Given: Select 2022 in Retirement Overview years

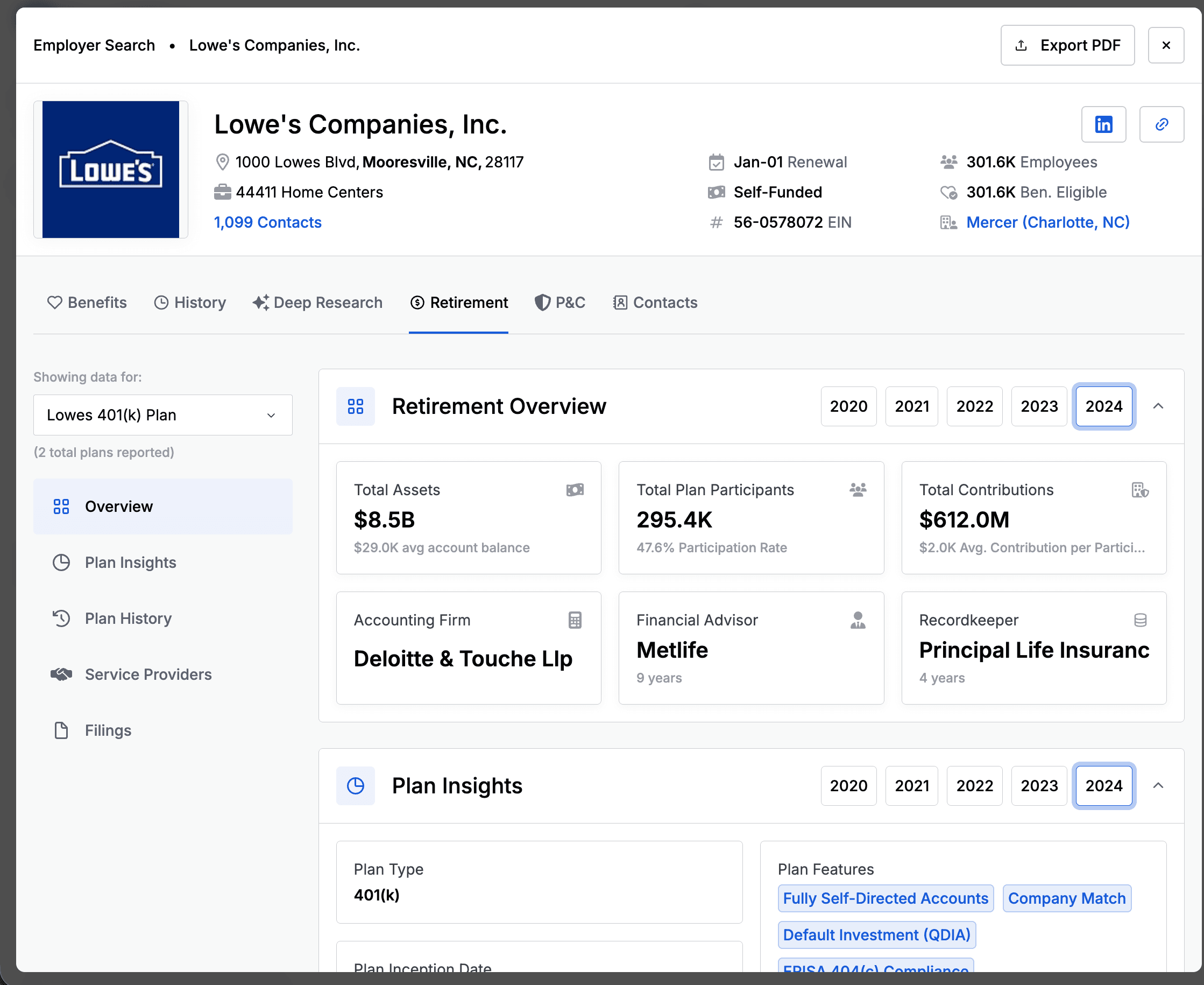Looking at the screenshot, I should tap(974, 406).
